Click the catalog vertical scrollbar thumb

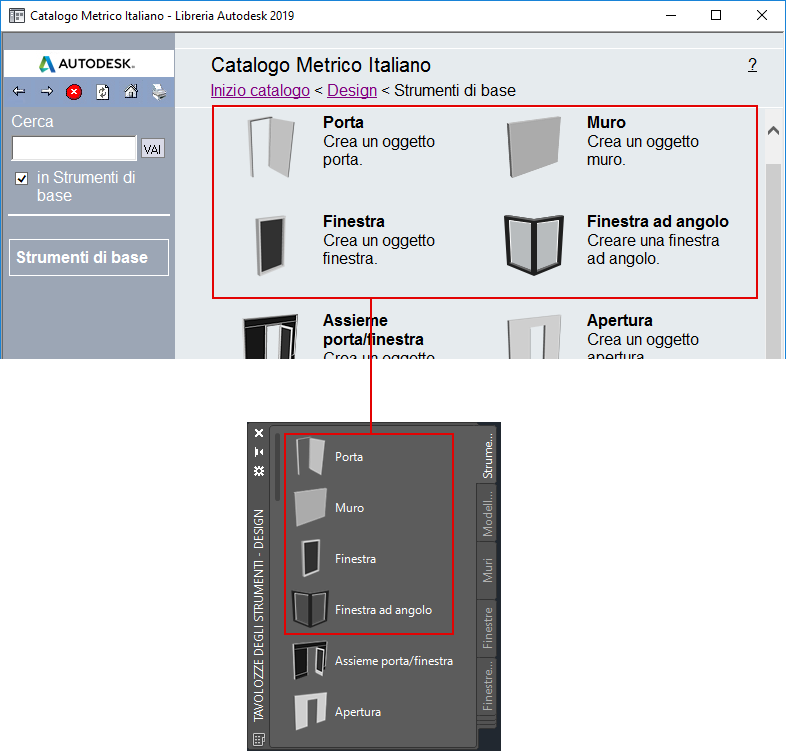(773, 261)
